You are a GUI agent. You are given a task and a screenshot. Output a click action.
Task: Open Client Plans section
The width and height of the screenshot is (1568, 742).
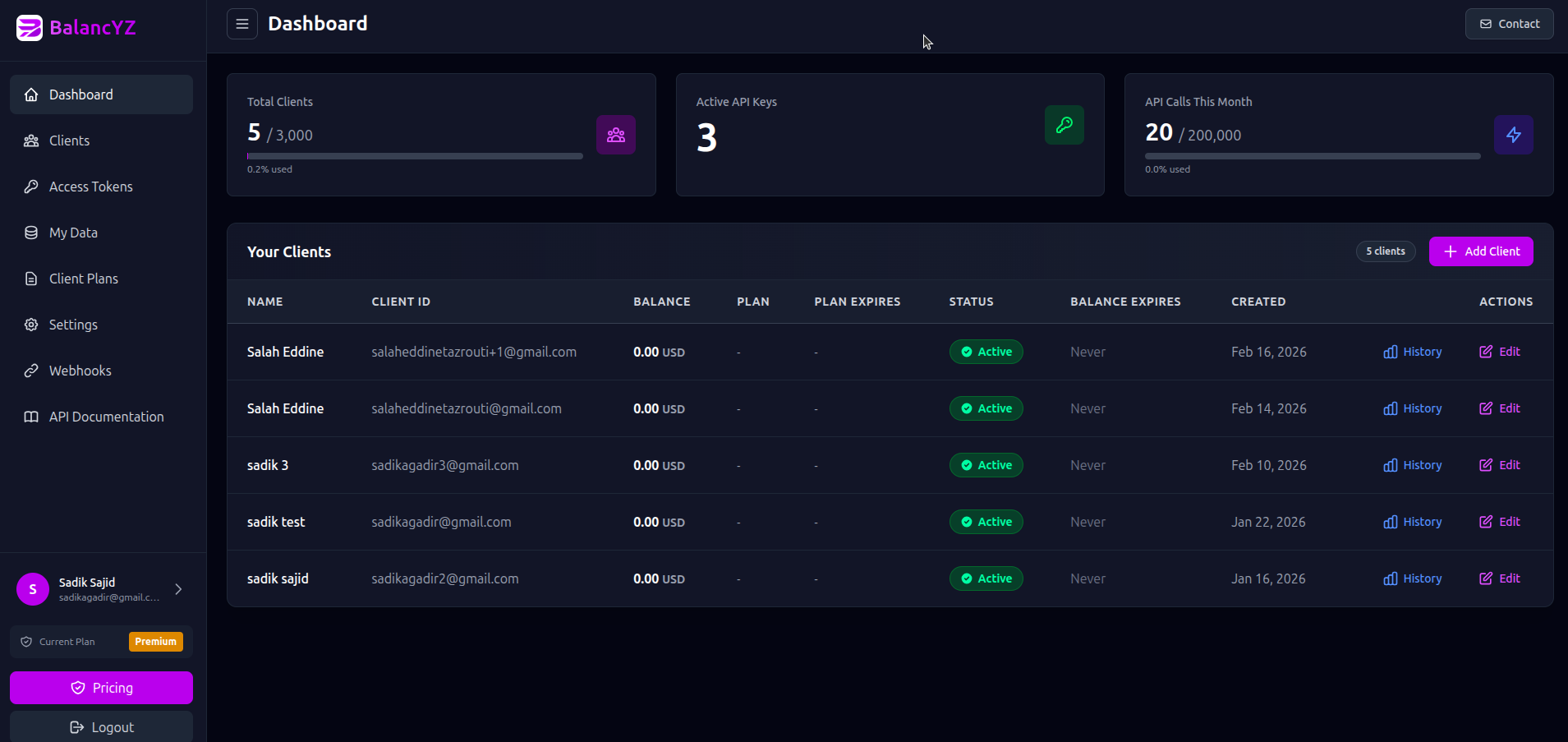point(101,279)
